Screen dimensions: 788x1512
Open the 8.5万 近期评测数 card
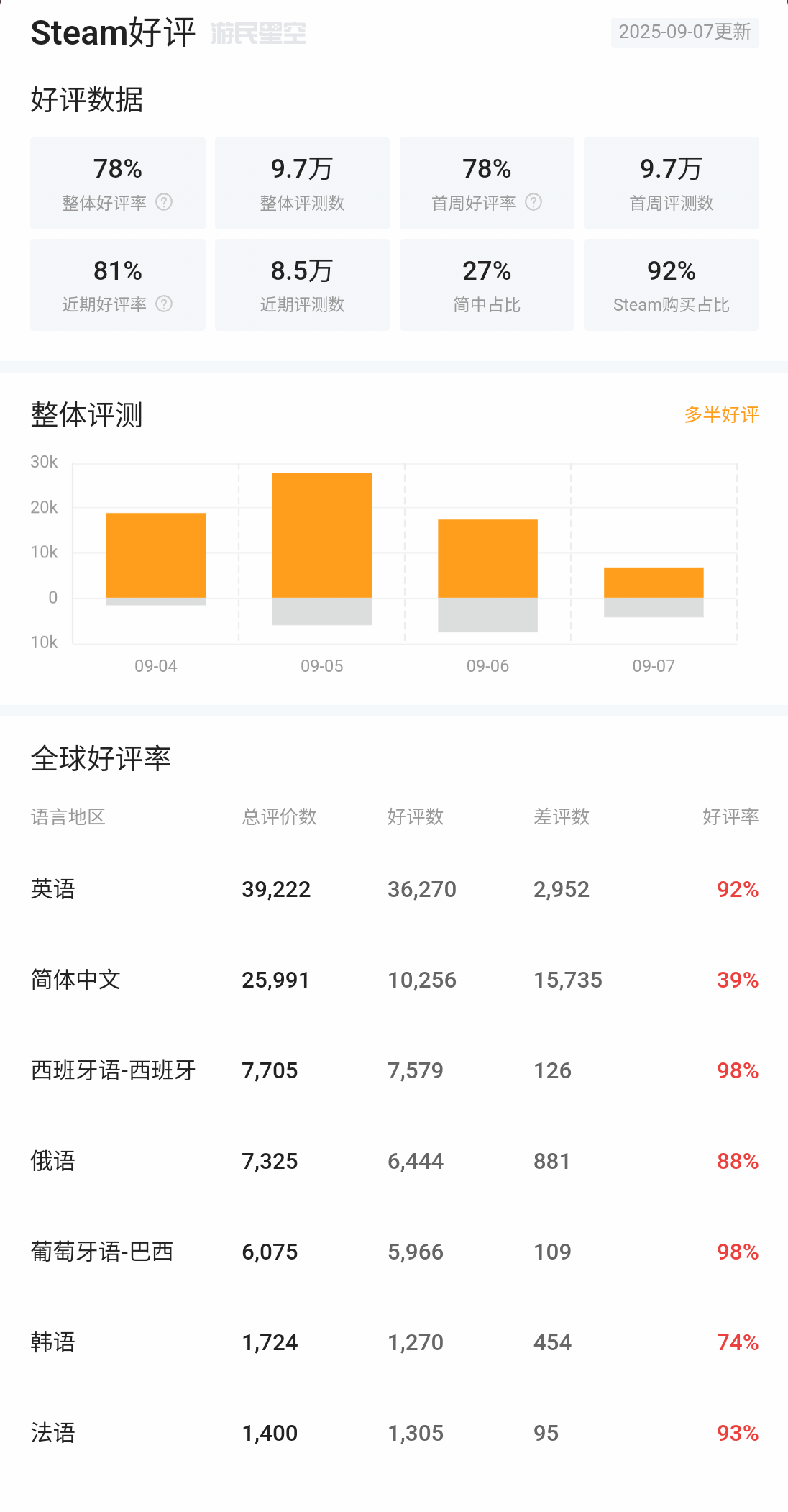pyautogui.click(x=302, y=285)
